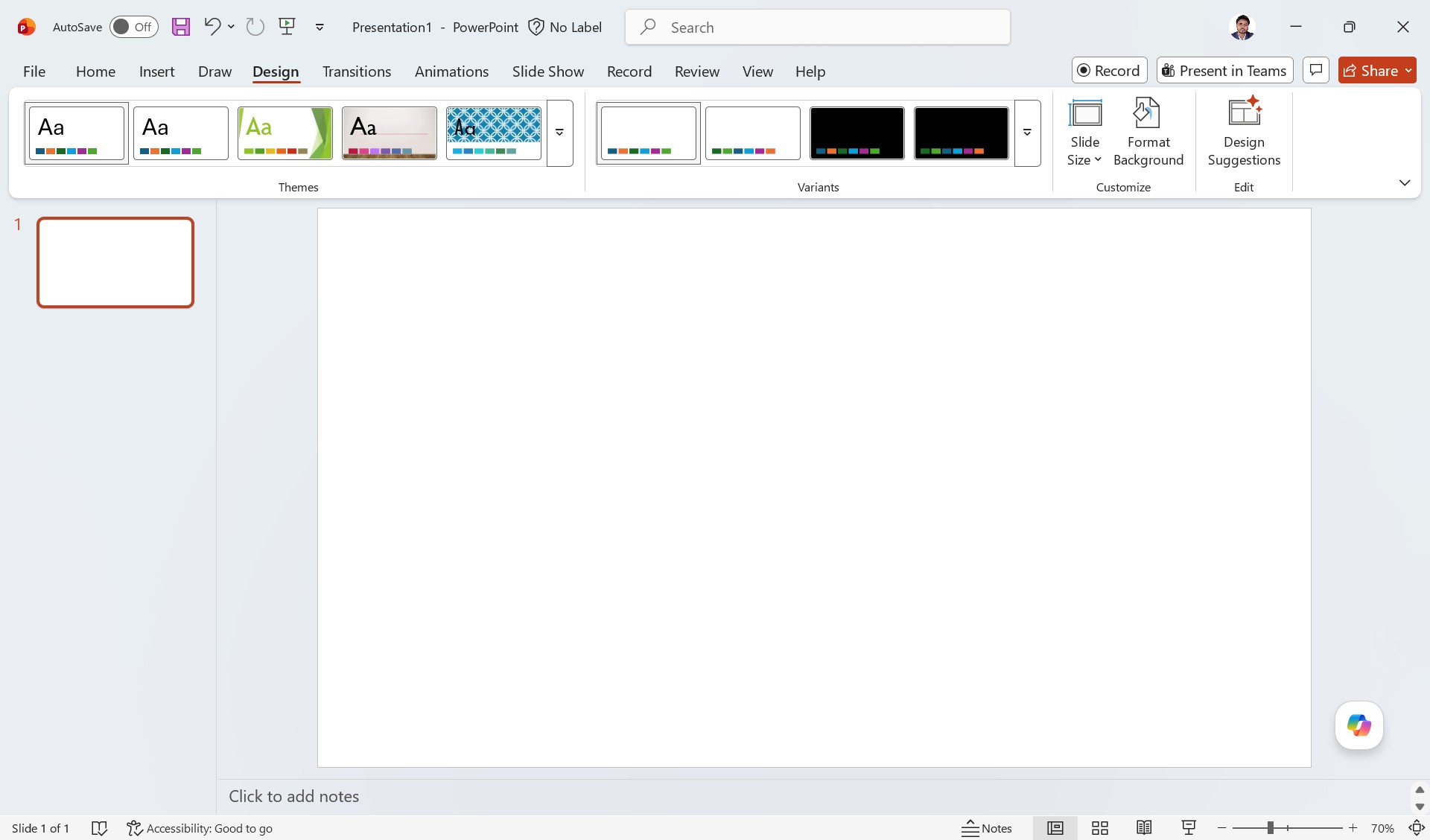The image size is (1430, 840).
Task: Click the spell check book icon
Action: coord(99,828)
